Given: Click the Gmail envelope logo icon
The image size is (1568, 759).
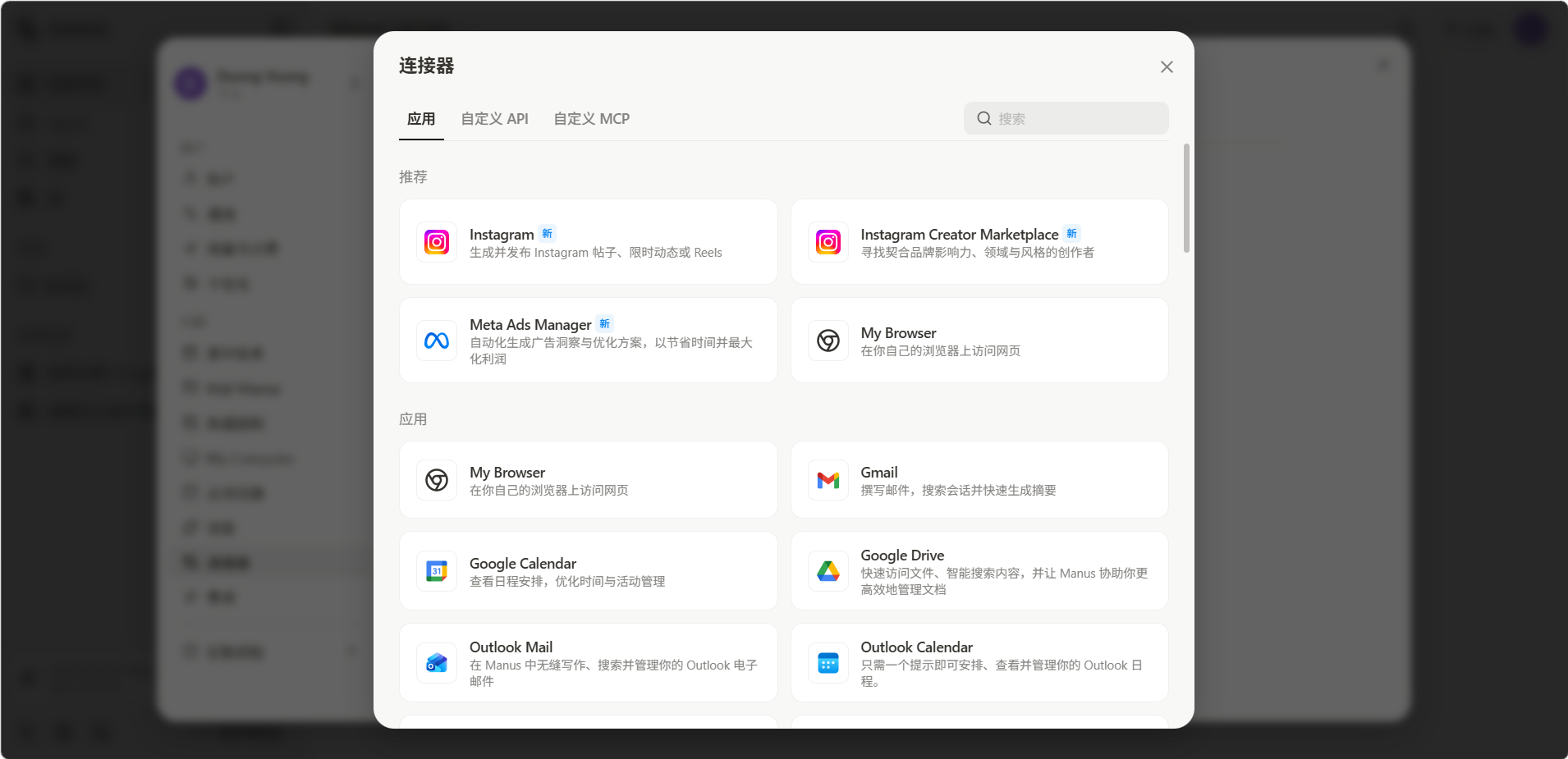Looking at the screenshot, I should [x=828, y=480].
